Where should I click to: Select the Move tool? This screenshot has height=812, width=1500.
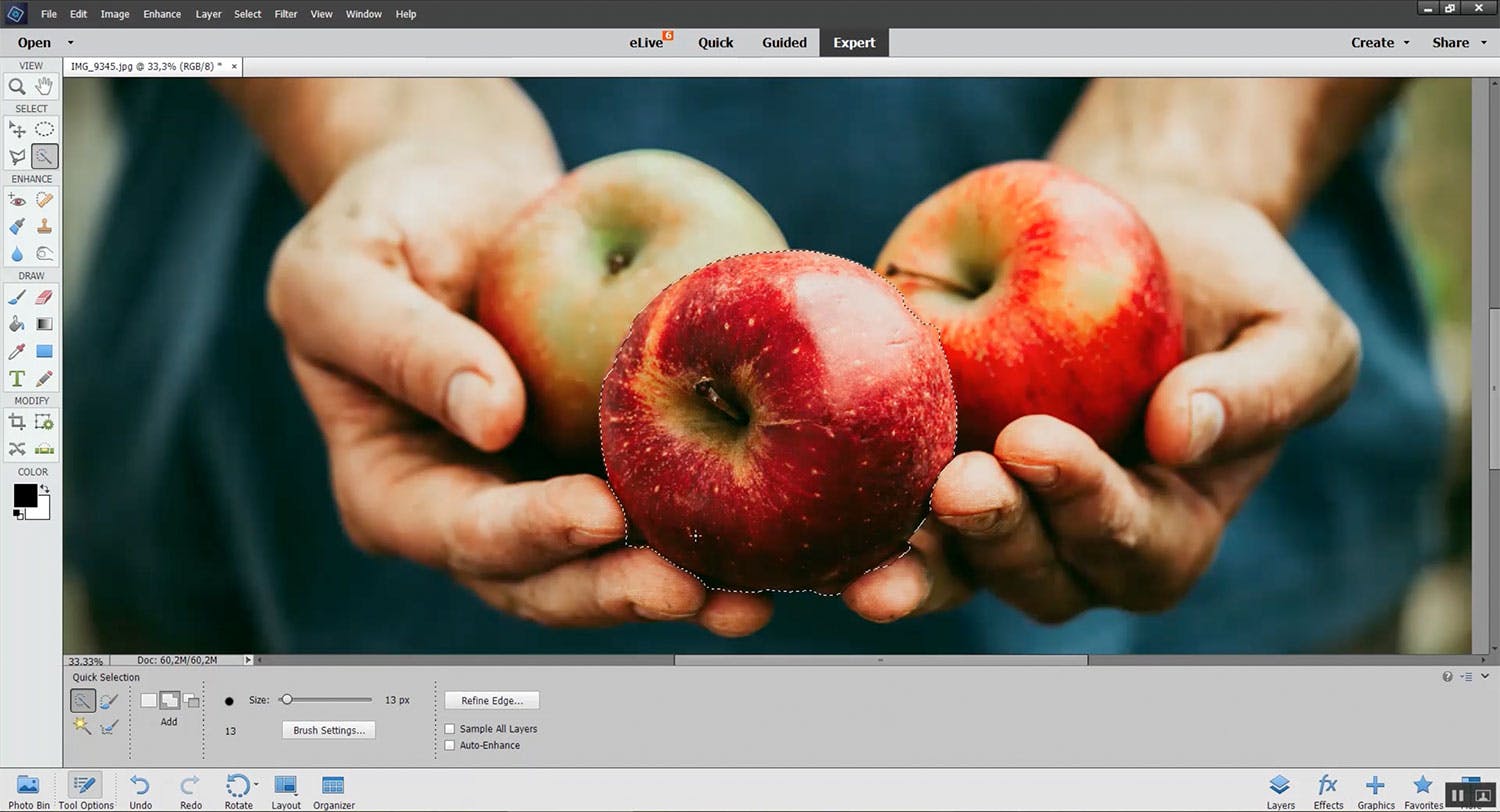click(x=17, y=130)
